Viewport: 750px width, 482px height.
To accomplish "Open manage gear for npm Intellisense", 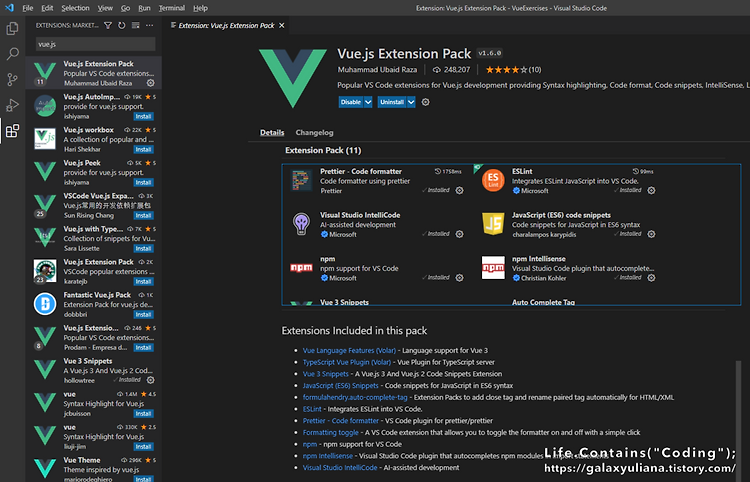I will tap(651, 278).
